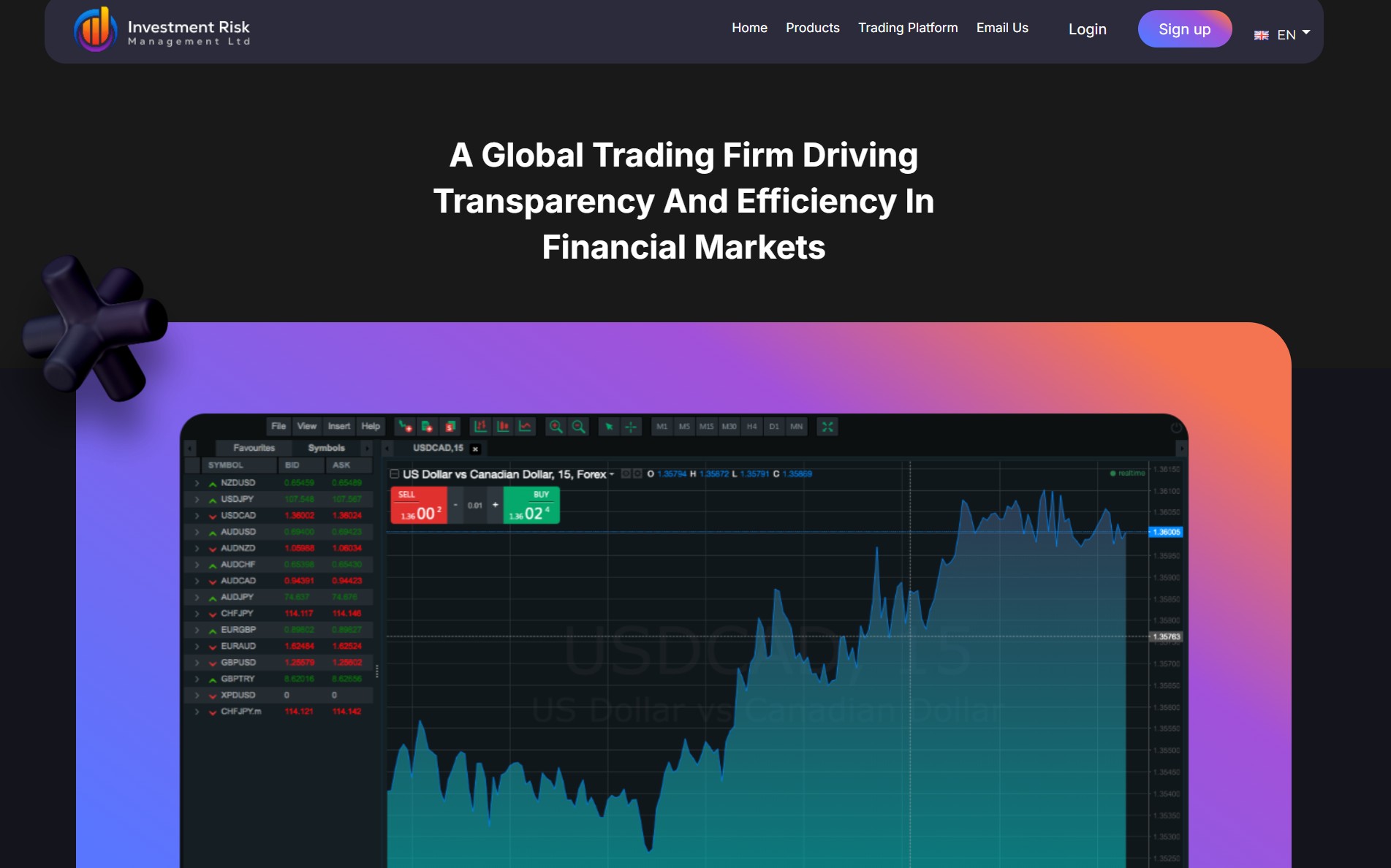This screenshot has height=868, width=1391.
Task: Select the crosshair cursor tool
Action: [631, 427]
